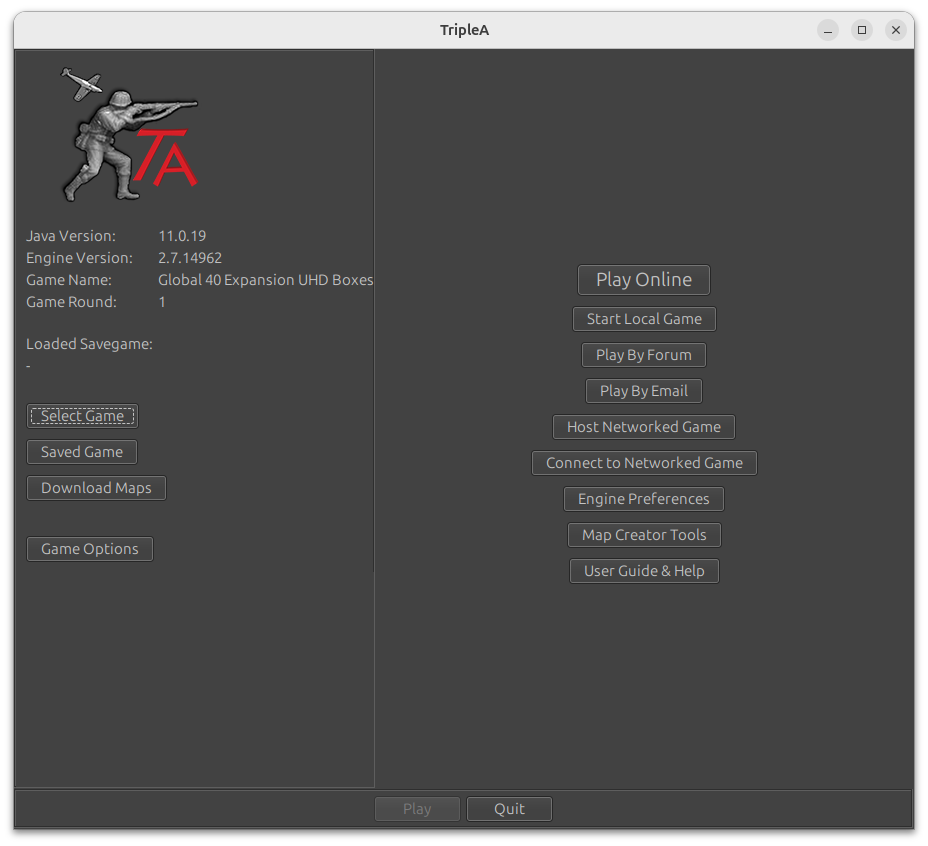Click the Game Name value text
928x846 pixels.
pyautogui.click(x=265, y=280)
